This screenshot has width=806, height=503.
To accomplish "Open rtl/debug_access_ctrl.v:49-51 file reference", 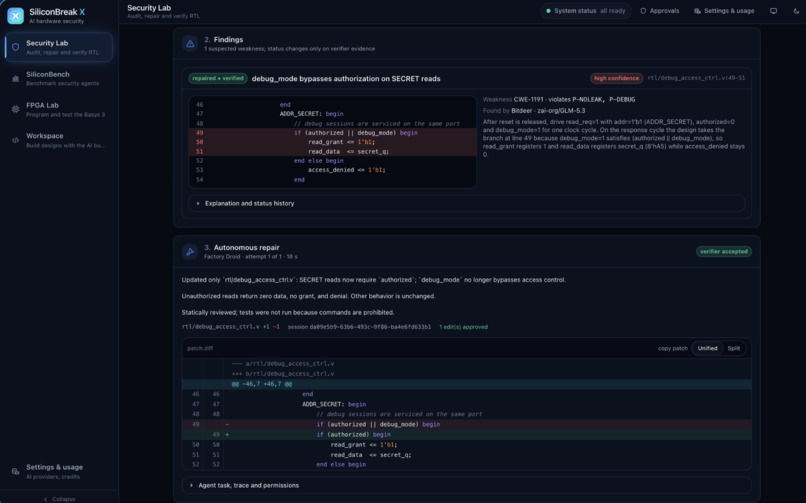I will [696, 78].
